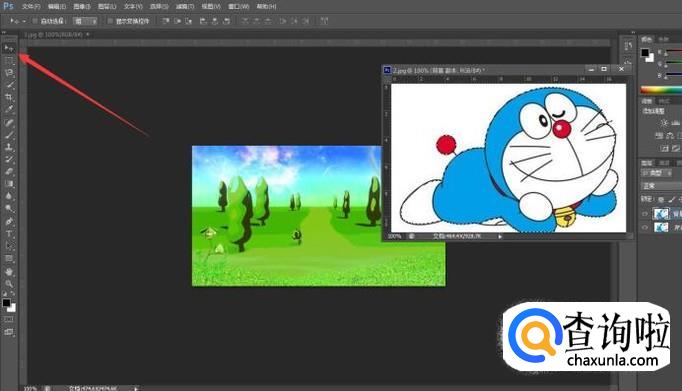
Task: Select the top layer thumbnail
Action: click(x=661, y=214)
